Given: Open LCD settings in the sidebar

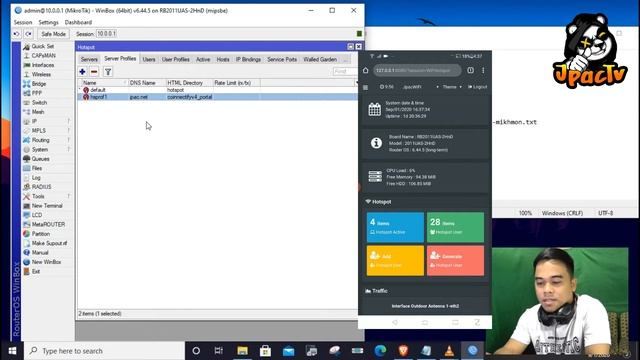Looking at the screenshot, I should [37, 215].
